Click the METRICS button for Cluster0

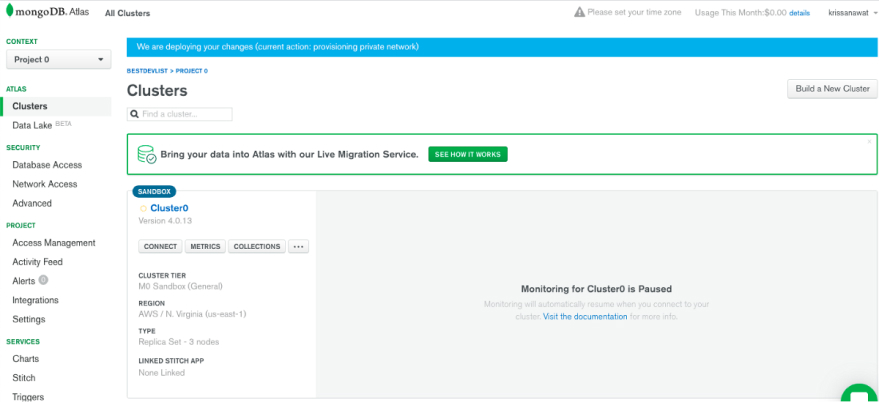coord(205,246)
